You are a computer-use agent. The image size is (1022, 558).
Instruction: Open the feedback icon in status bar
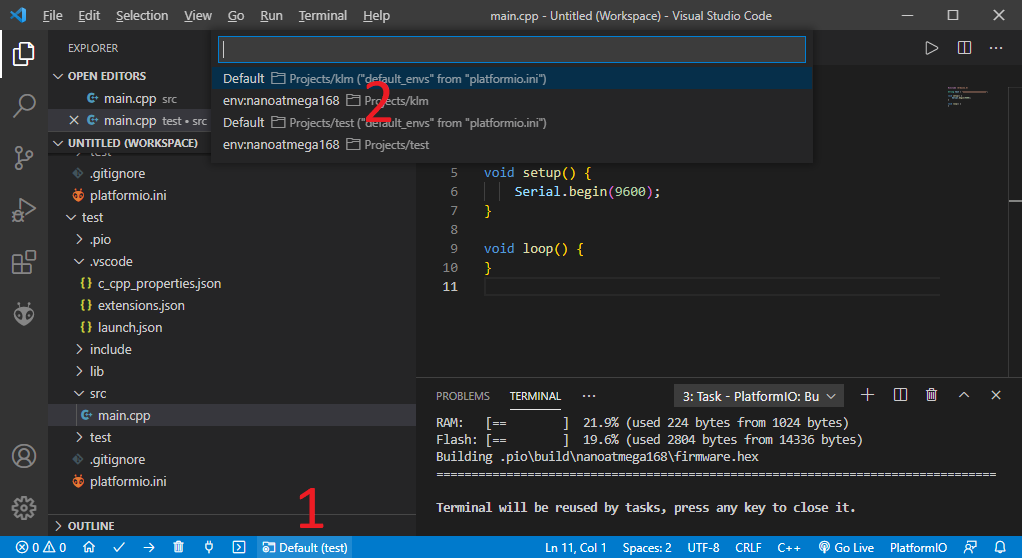tap(971, 548)
